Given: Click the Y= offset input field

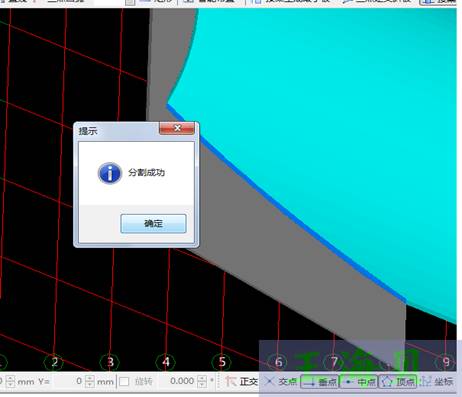Looking at the screenshot, I should 68,381.
